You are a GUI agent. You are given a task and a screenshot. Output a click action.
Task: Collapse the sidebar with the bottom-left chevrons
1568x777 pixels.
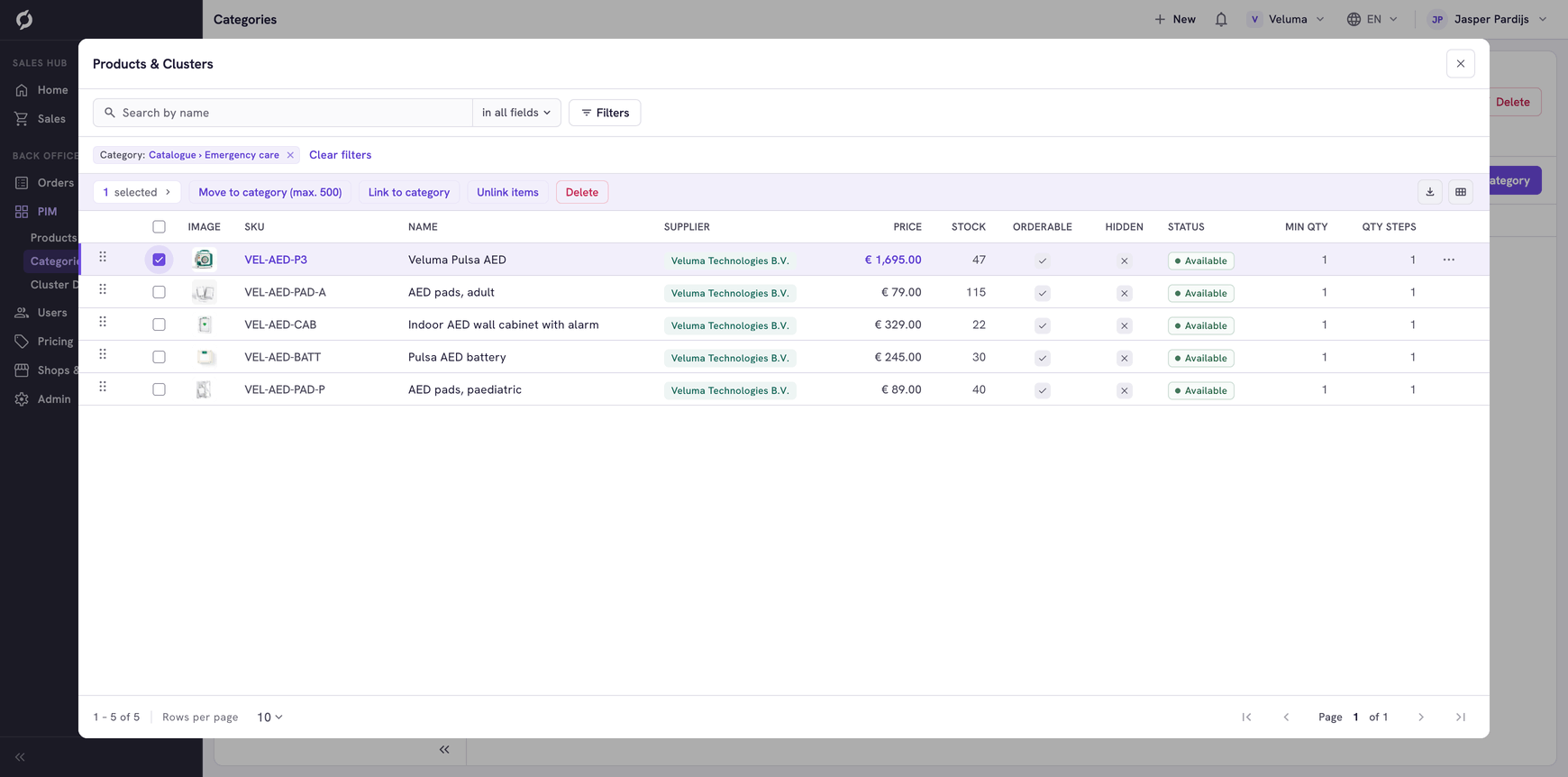[20, 757]
